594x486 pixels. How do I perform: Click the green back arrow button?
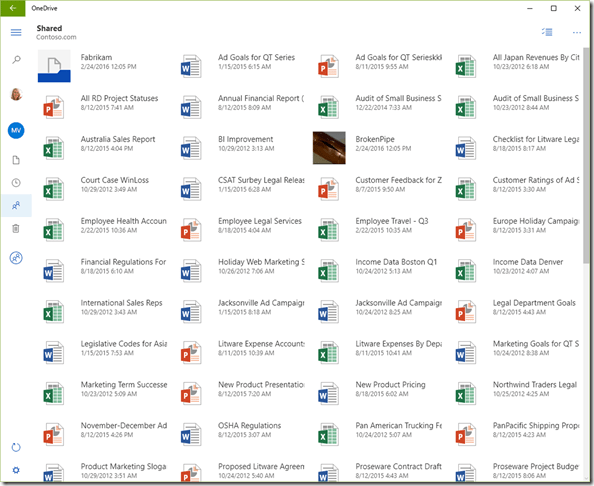click(x=13, y=8)
